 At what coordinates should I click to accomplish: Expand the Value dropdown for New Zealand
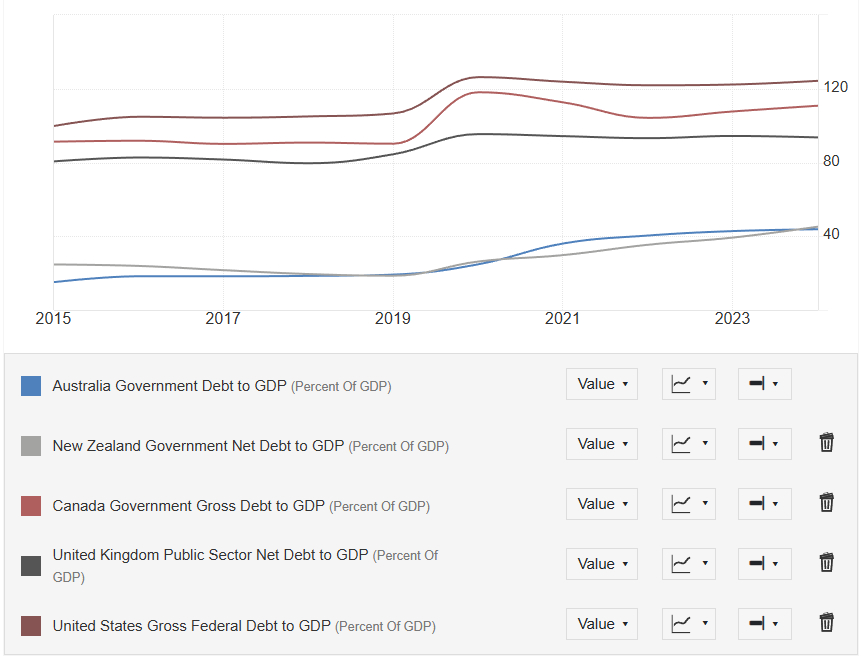pyautogui.click(x=602, y=444)
